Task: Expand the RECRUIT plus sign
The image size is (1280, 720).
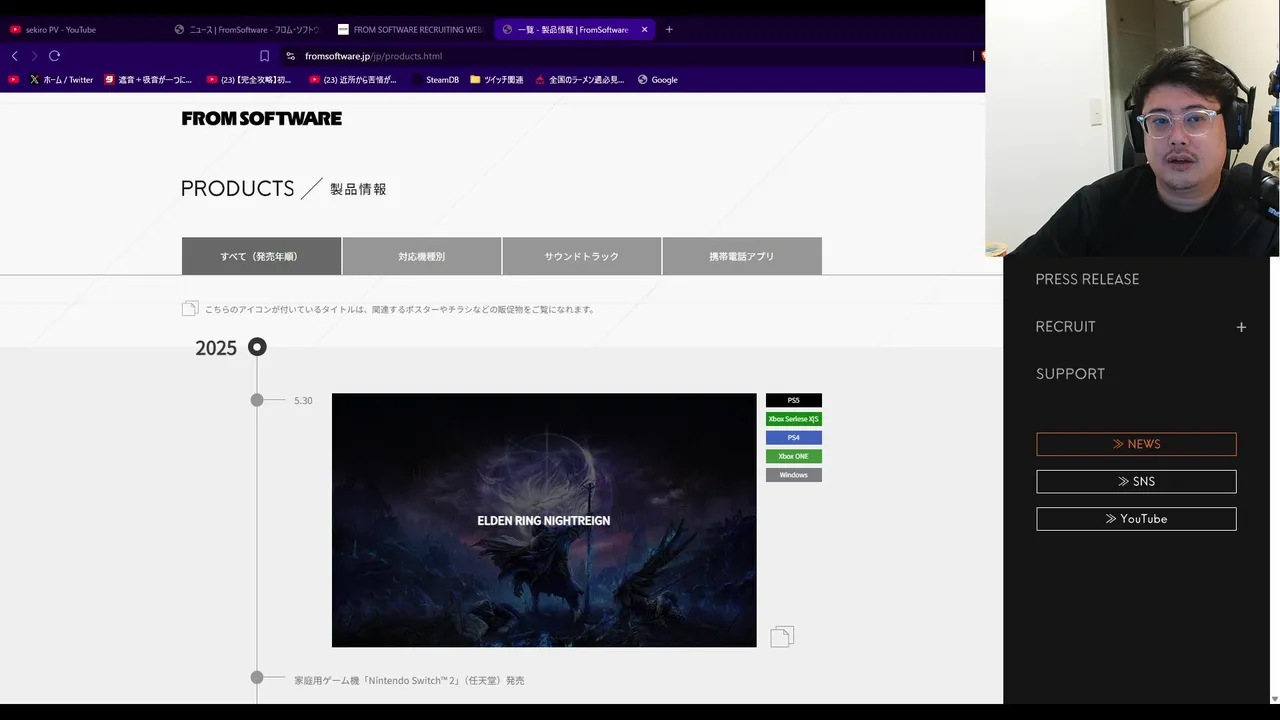Action: pos(1241,327)
